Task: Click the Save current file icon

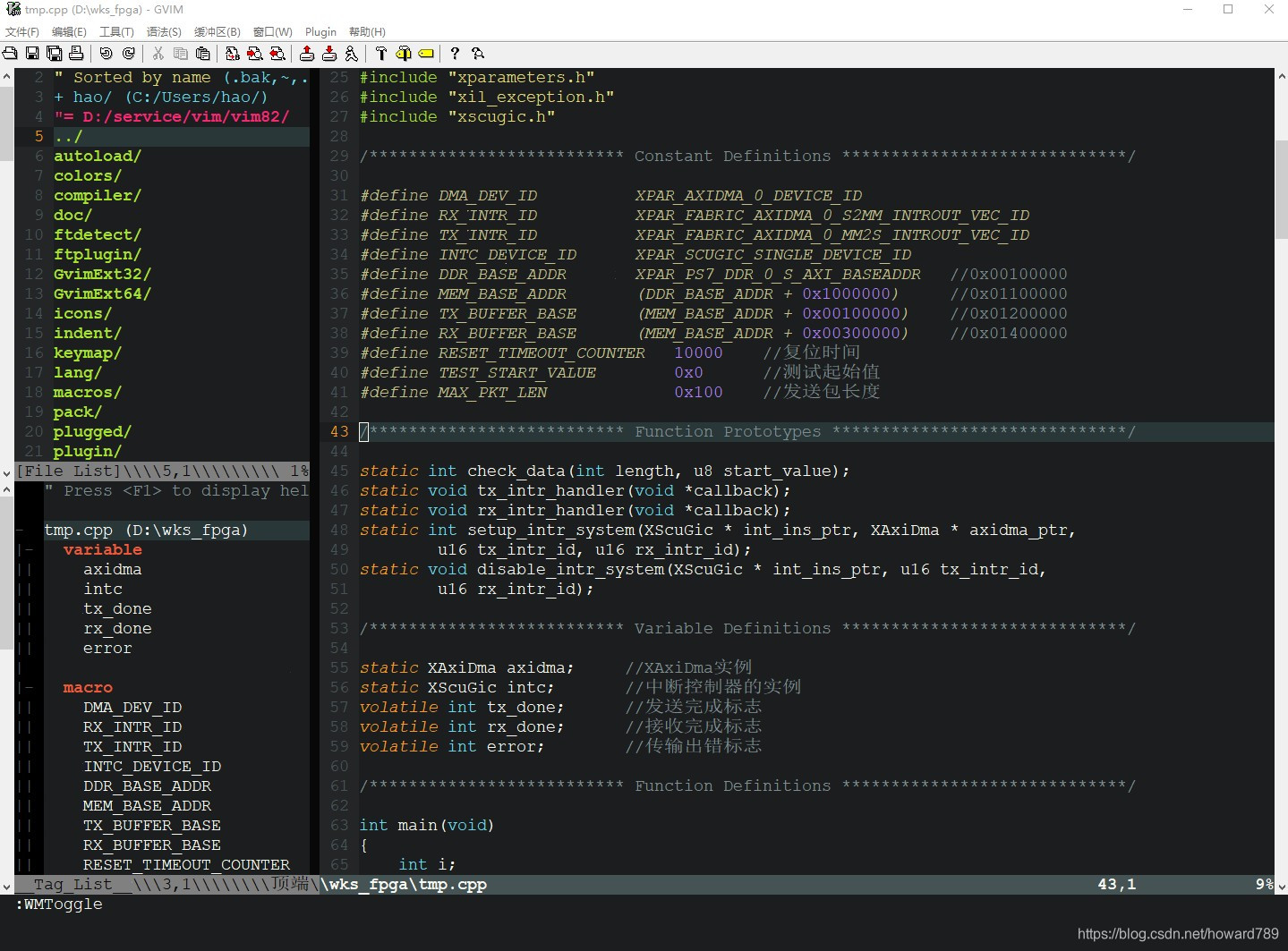Action: coord(32,54)
